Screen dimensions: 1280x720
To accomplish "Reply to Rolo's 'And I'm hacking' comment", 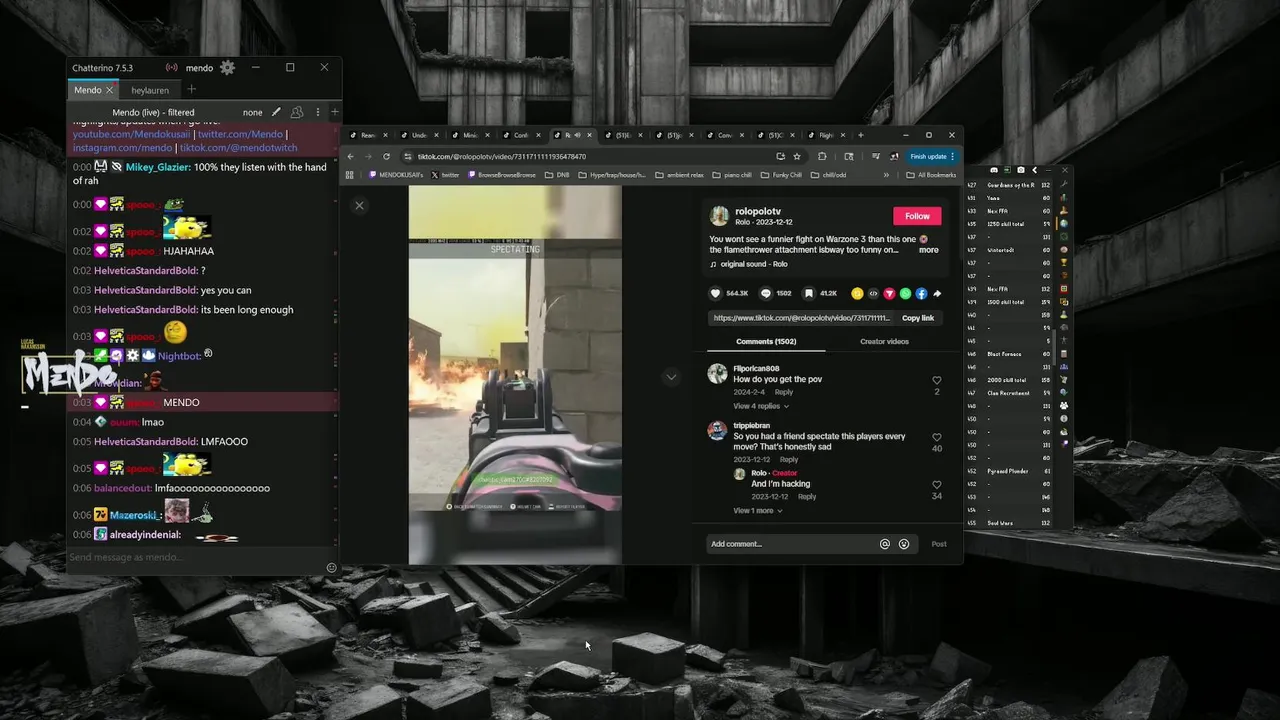I will 807,496.
